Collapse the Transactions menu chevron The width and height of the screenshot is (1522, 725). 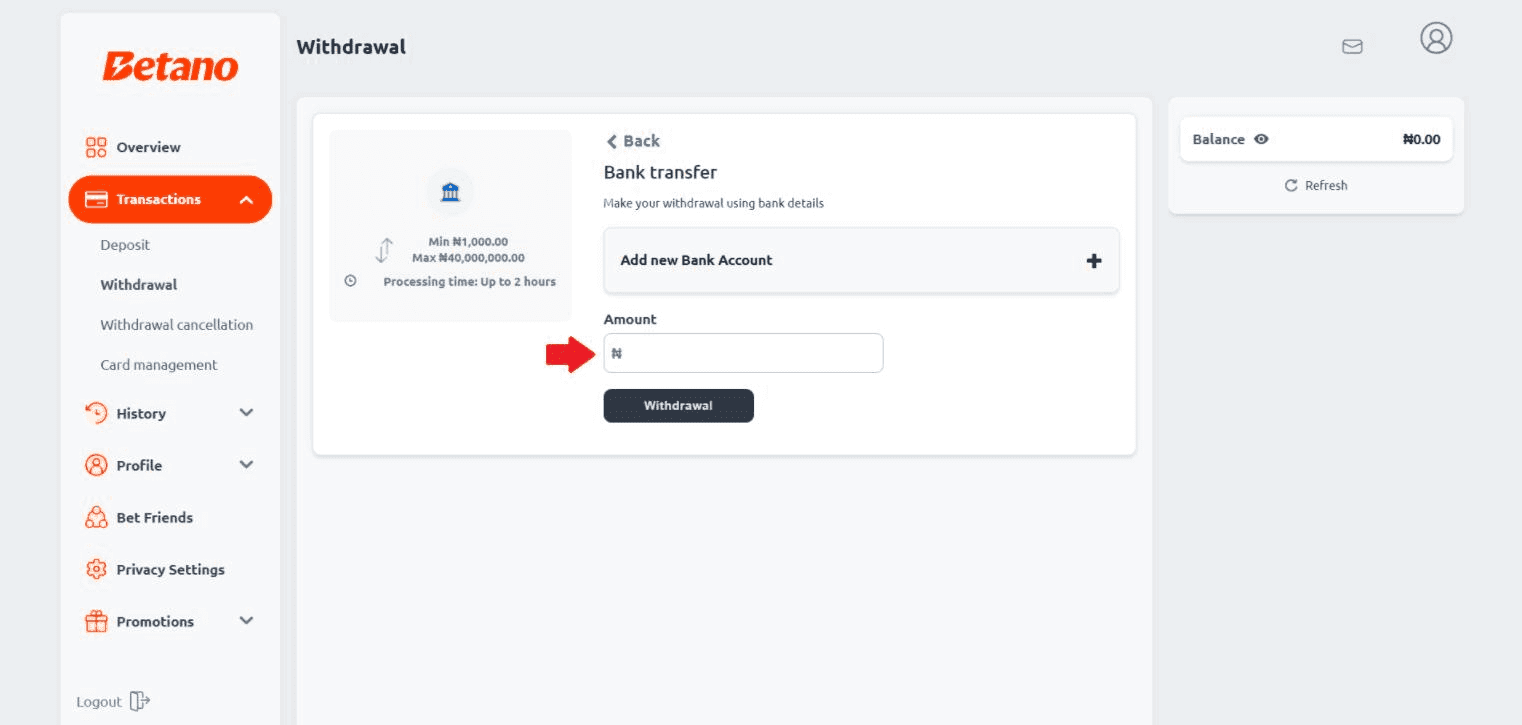247,199
